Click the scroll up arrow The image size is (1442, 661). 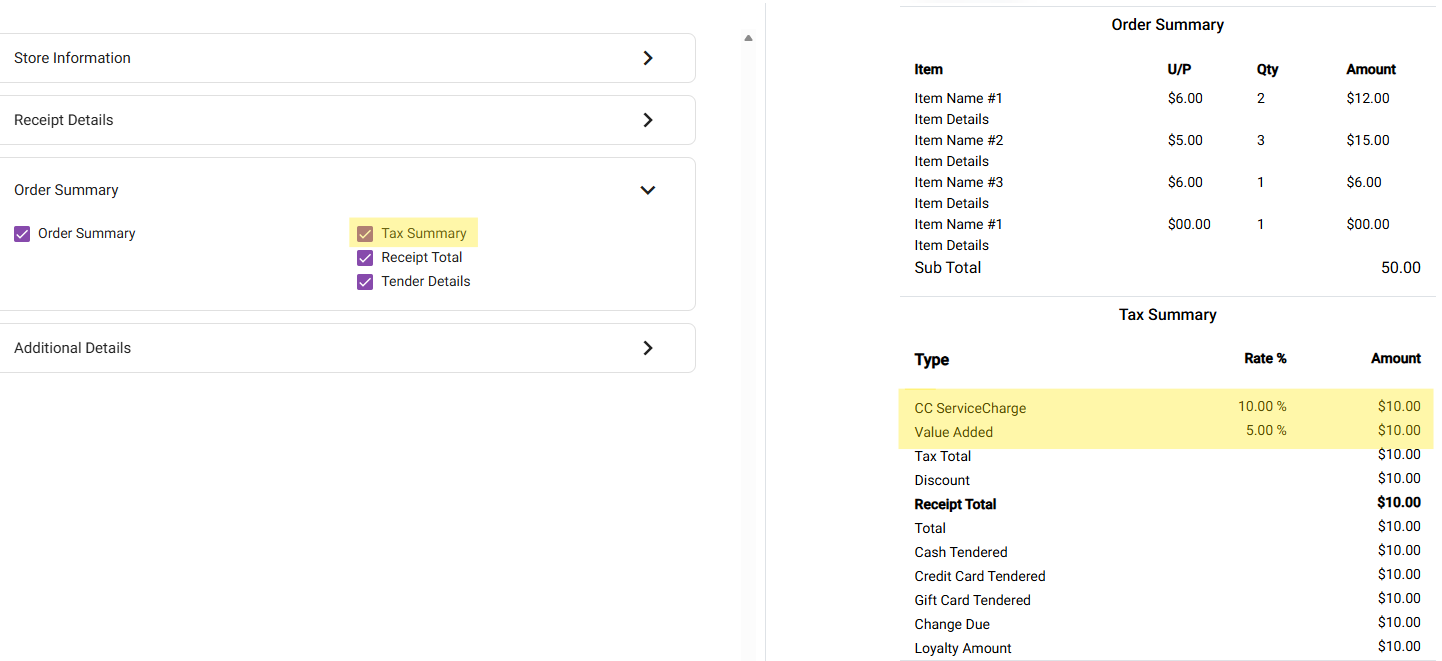[748, 38]
